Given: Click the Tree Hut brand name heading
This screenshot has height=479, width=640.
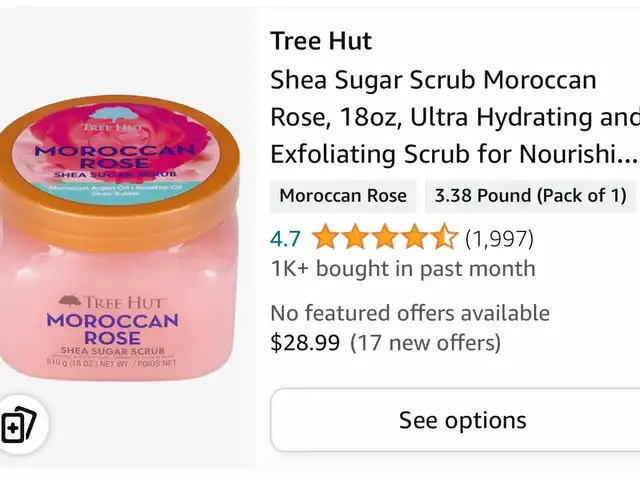Looking at the screenshot, I should tap(321, 41).
